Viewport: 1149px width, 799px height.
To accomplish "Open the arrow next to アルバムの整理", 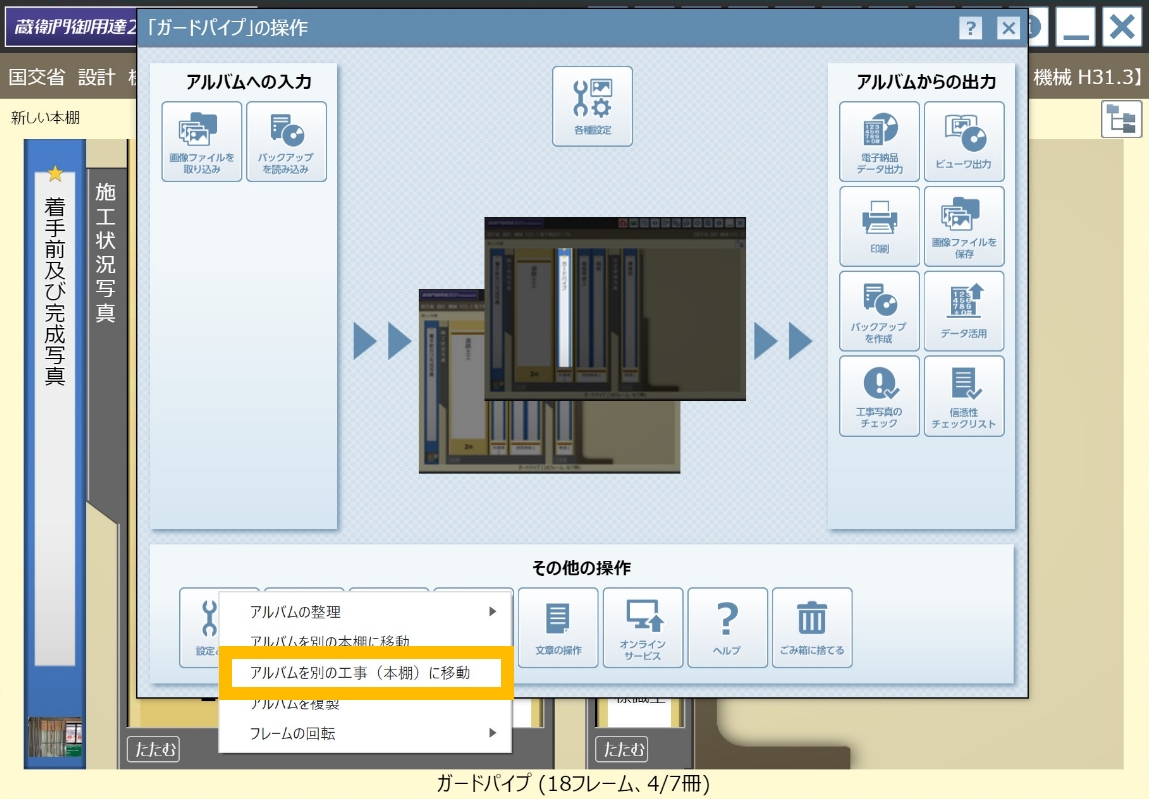I will pos(493,611).
